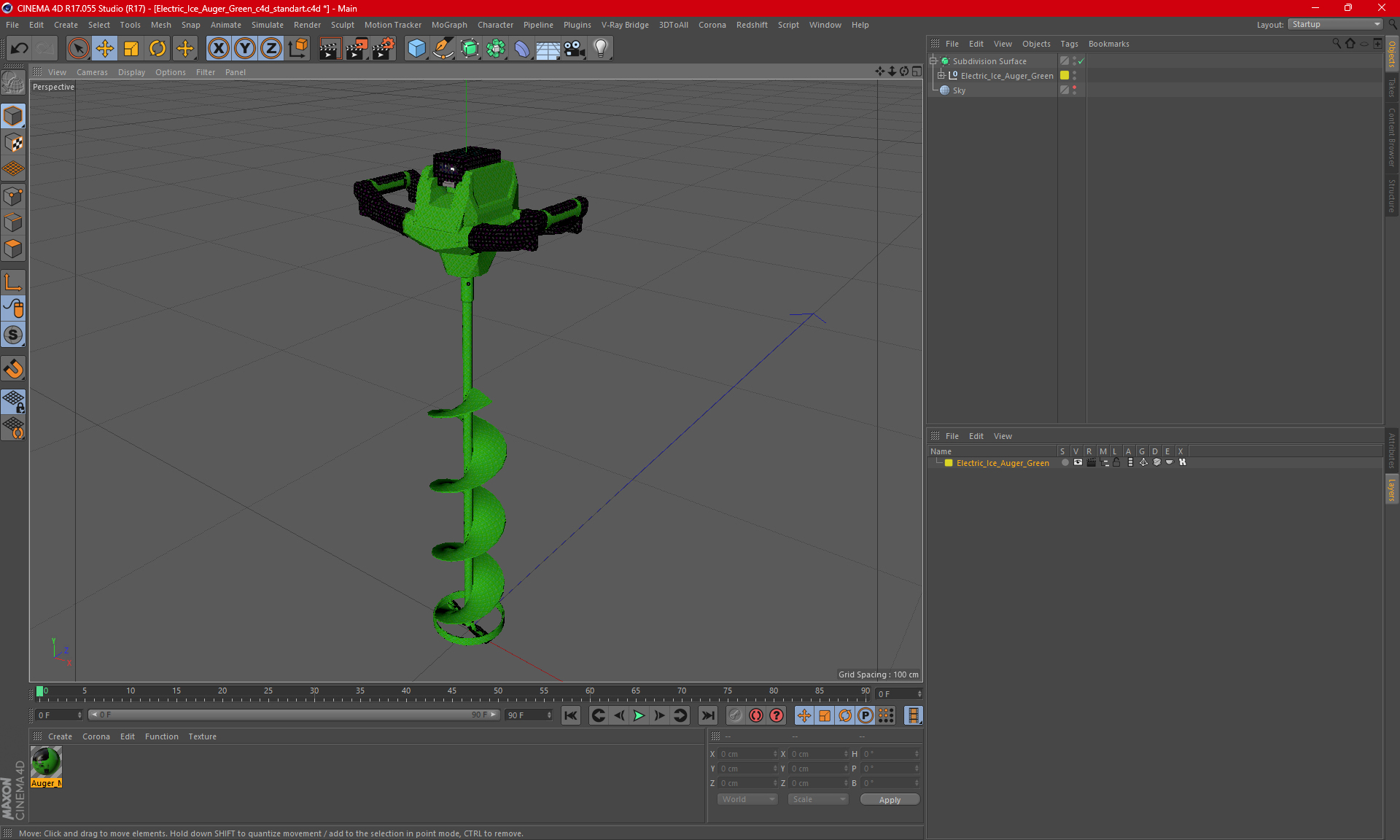Render to Picture Viewer
This screenshot has width=1400, height=840.
click(x=357, y=49)
